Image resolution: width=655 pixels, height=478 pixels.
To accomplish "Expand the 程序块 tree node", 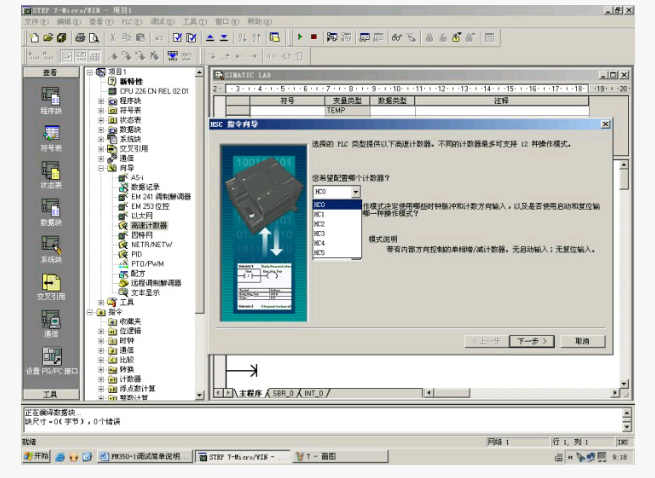I will pyautogui.click(x=101, y=100).
